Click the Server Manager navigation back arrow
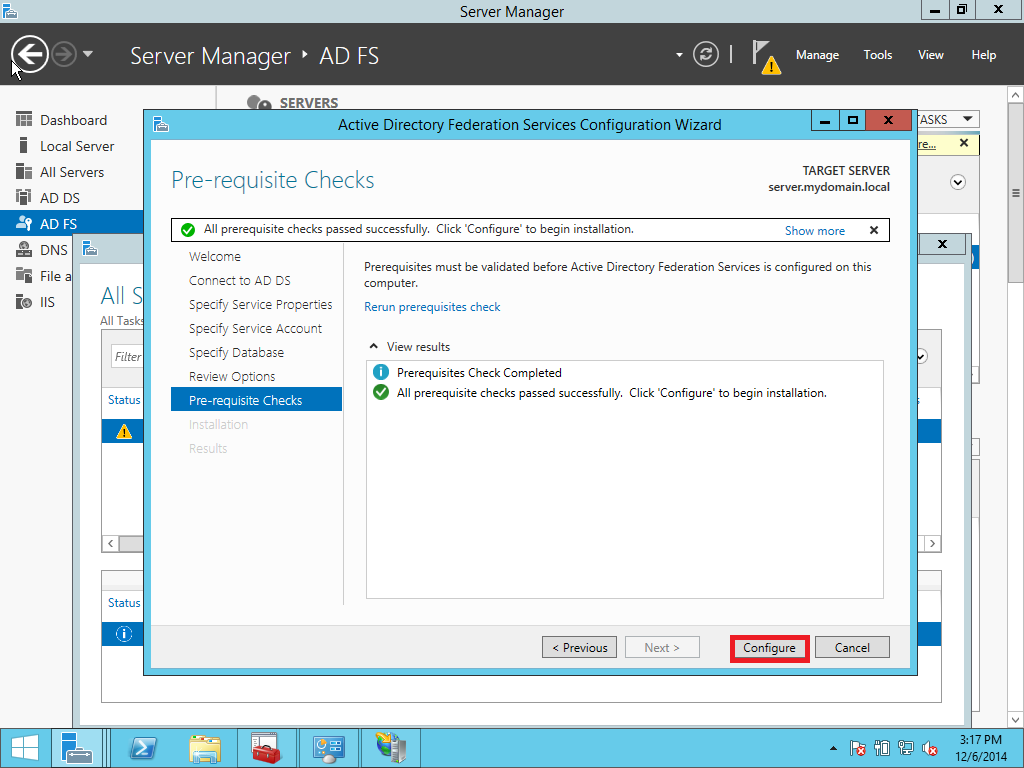This screenshot has height=768, width=1024. [28, 54]
